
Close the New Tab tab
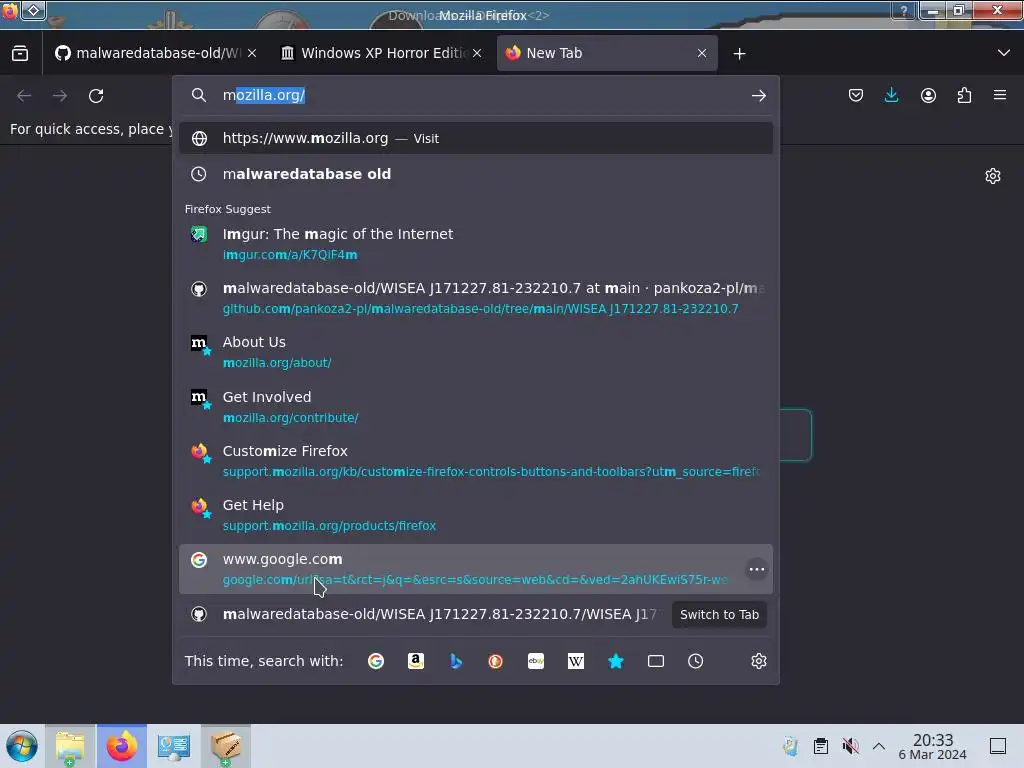click(x=701, y=53)
